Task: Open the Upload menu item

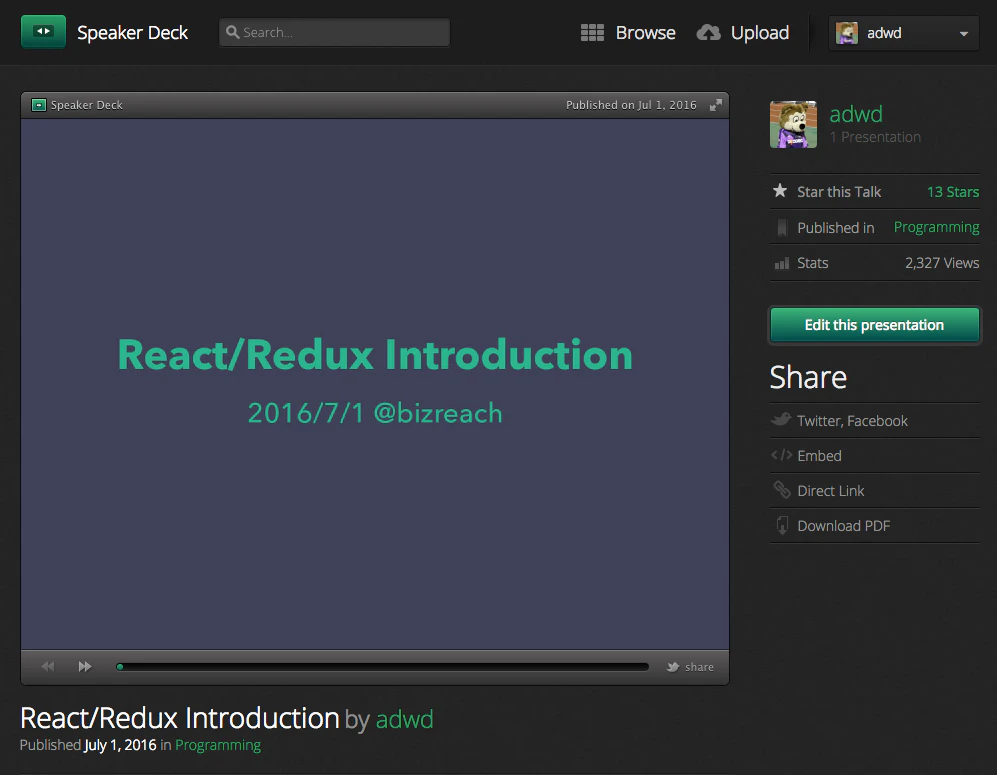Action: [x=760, y=33]
